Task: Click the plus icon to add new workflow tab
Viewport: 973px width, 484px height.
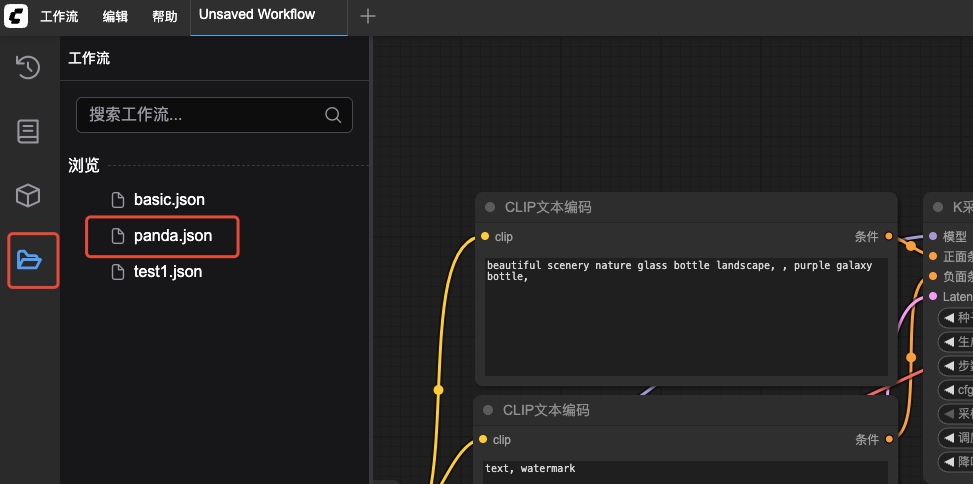Action: point(368,16)
